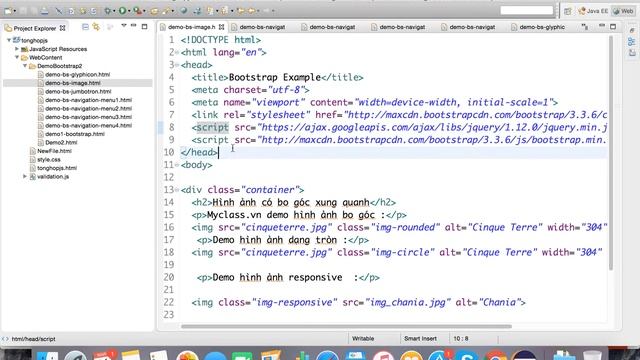
Task: Click the Outline icon in right trim bar
Action: point(631,42)
